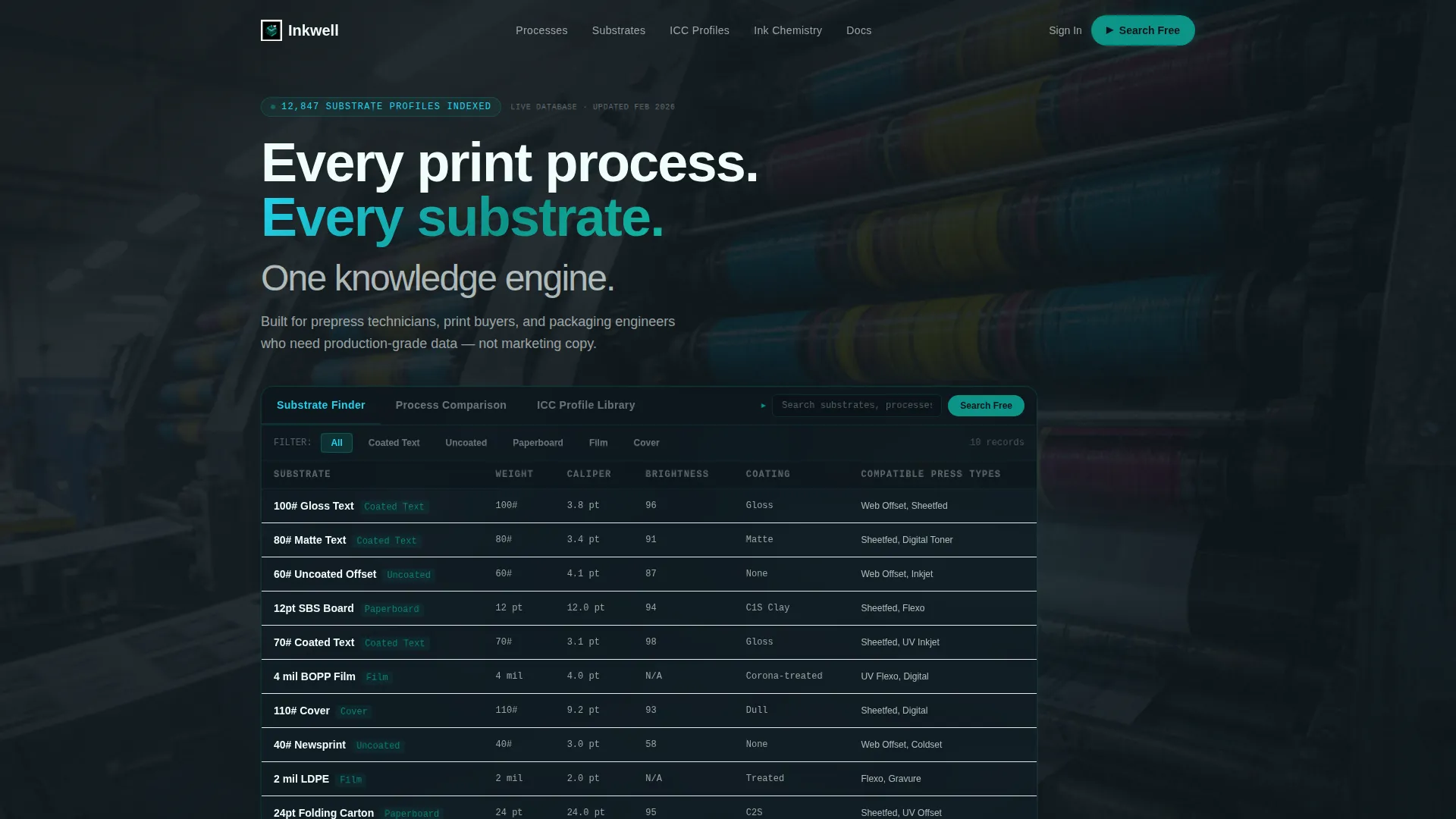This screenshot has height=819, width=1456.
Task: Click the Inkwell logo icon
Action: pos(271,30)
